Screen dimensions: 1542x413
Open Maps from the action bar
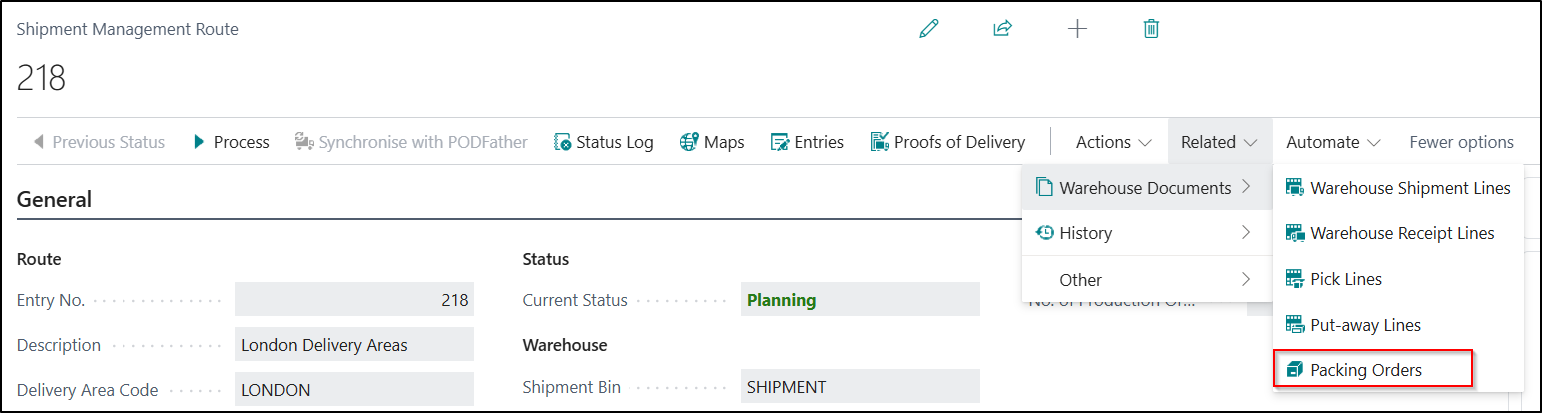(712, 142)
